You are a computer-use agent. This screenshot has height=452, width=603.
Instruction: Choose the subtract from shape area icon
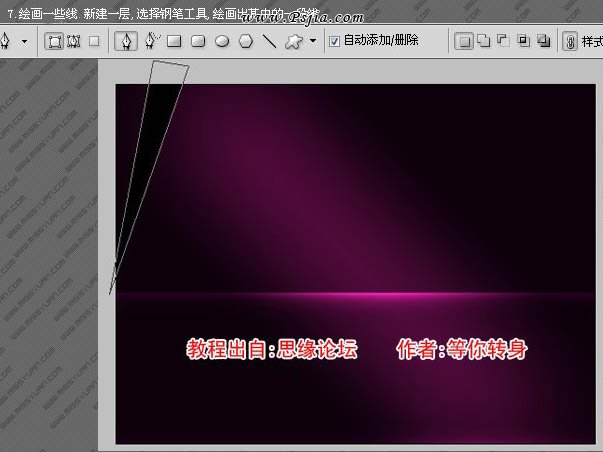click(x=503, y=40)
